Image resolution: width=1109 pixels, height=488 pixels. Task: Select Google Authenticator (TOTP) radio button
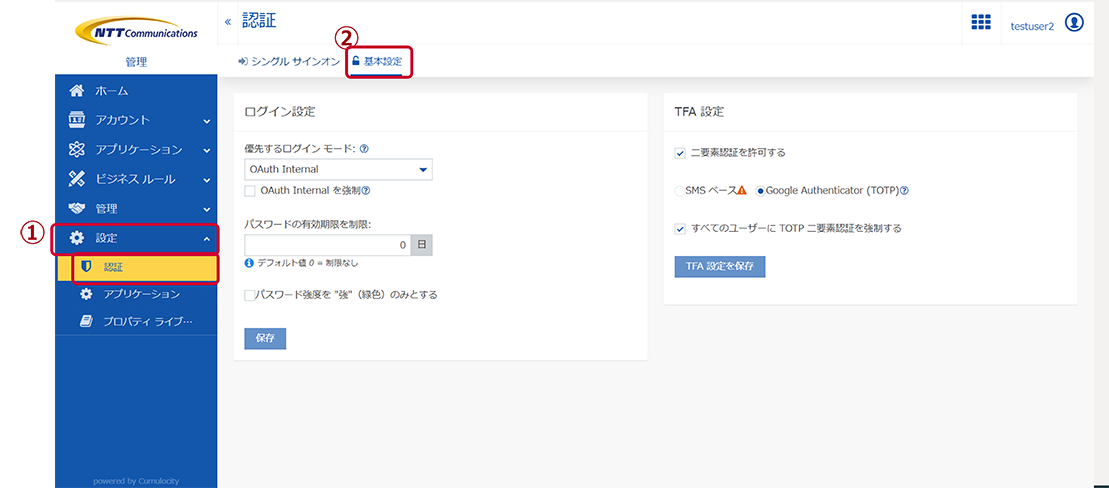(x=760, y=191)
